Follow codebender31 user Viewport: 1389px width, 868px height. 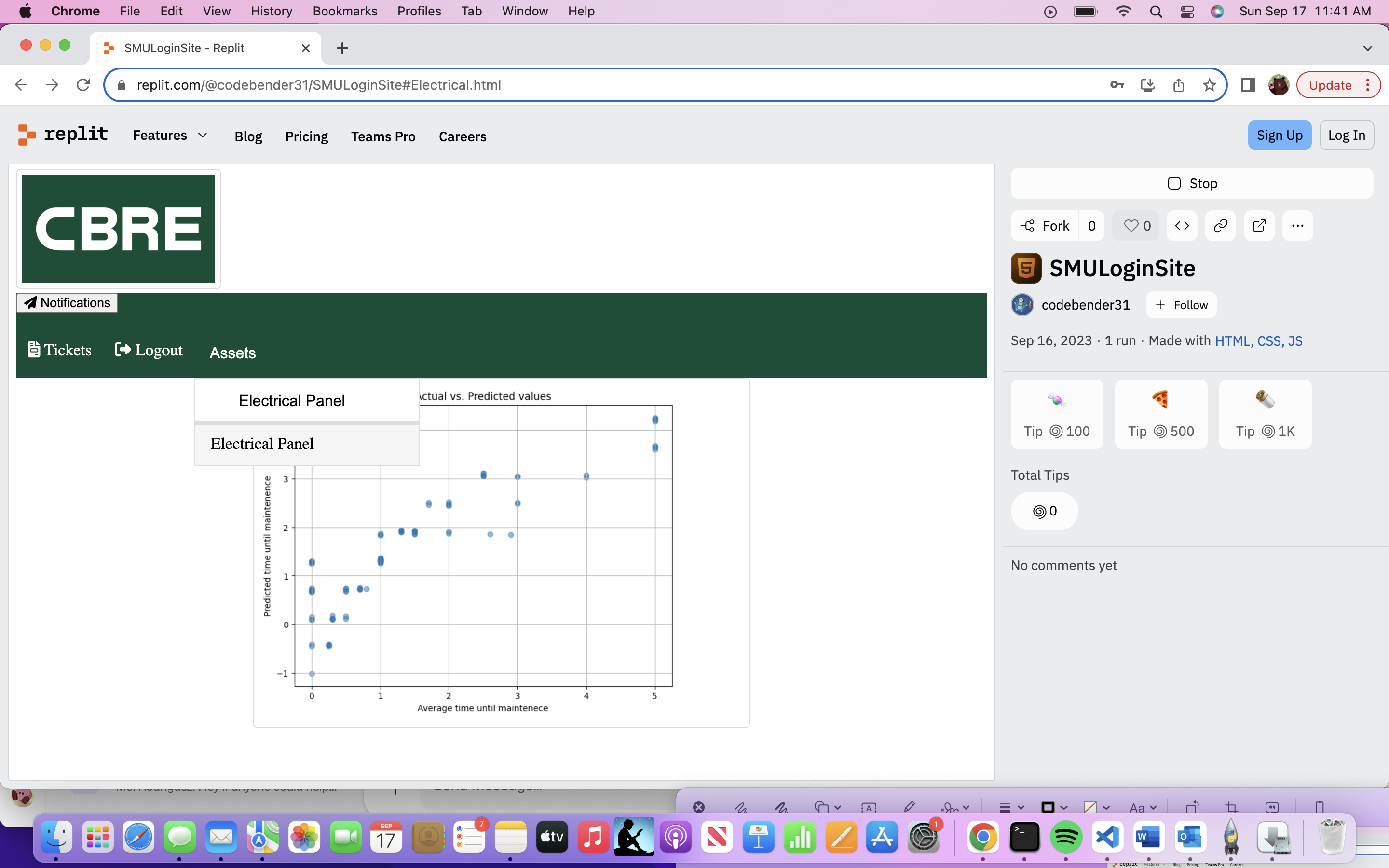1181,305
